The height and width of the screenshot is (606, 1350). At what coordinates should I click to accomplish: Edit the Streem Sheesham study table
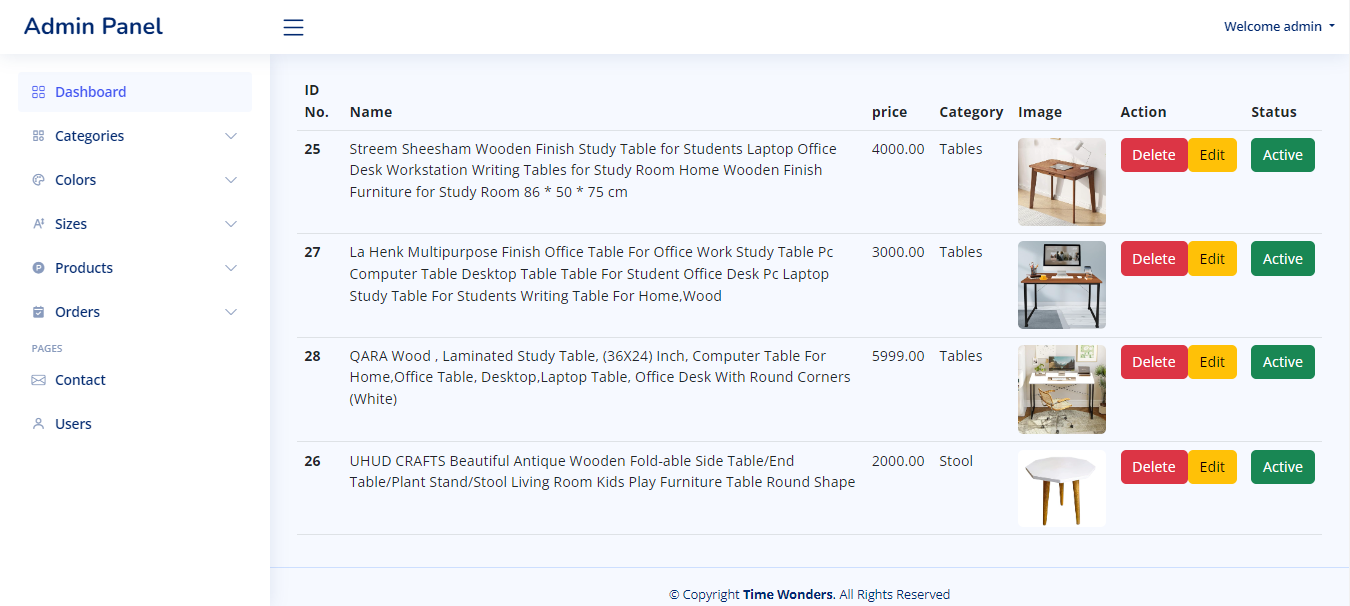(1212, 155)
